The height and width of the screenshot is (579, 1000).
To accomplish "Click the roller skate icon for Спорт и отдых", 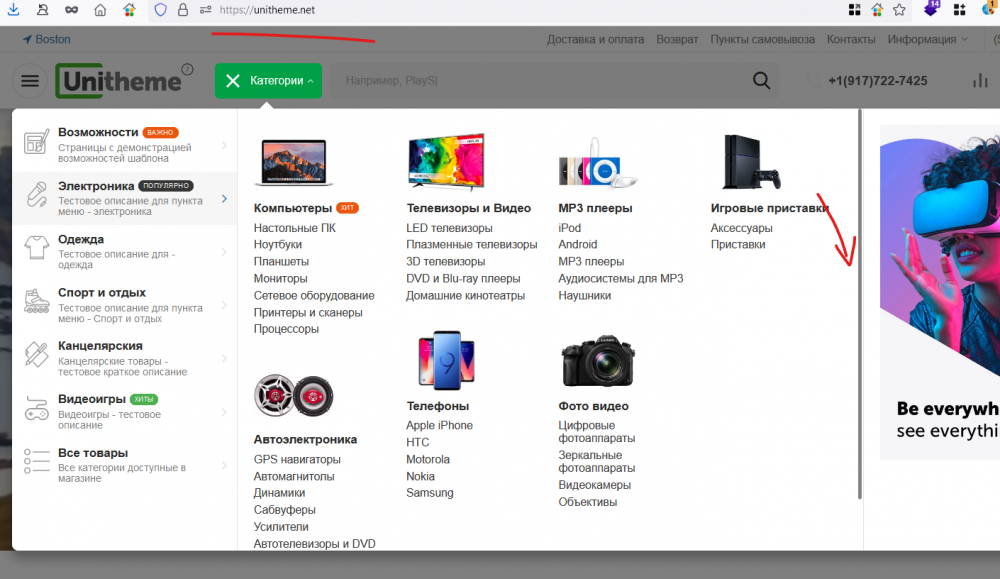I will coord(37,300).
